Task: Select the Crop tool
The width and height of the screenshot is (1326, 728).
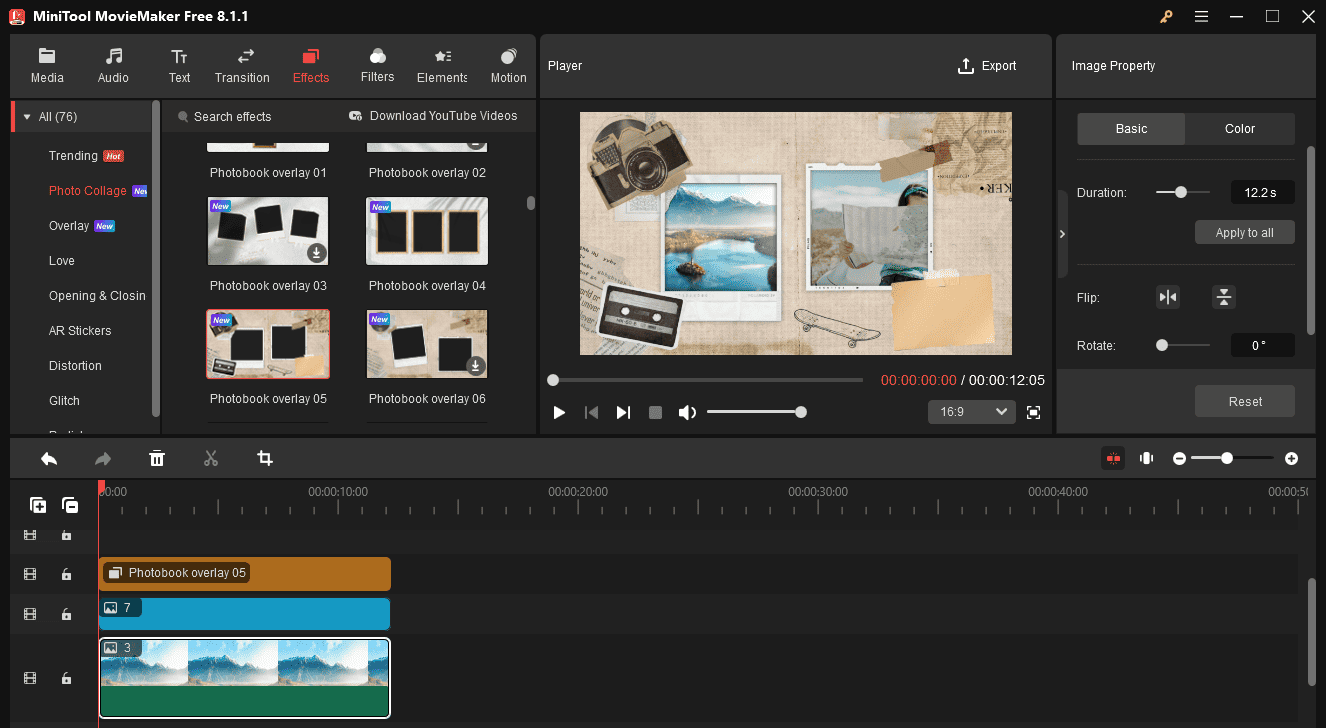Action: coord(264,458)
